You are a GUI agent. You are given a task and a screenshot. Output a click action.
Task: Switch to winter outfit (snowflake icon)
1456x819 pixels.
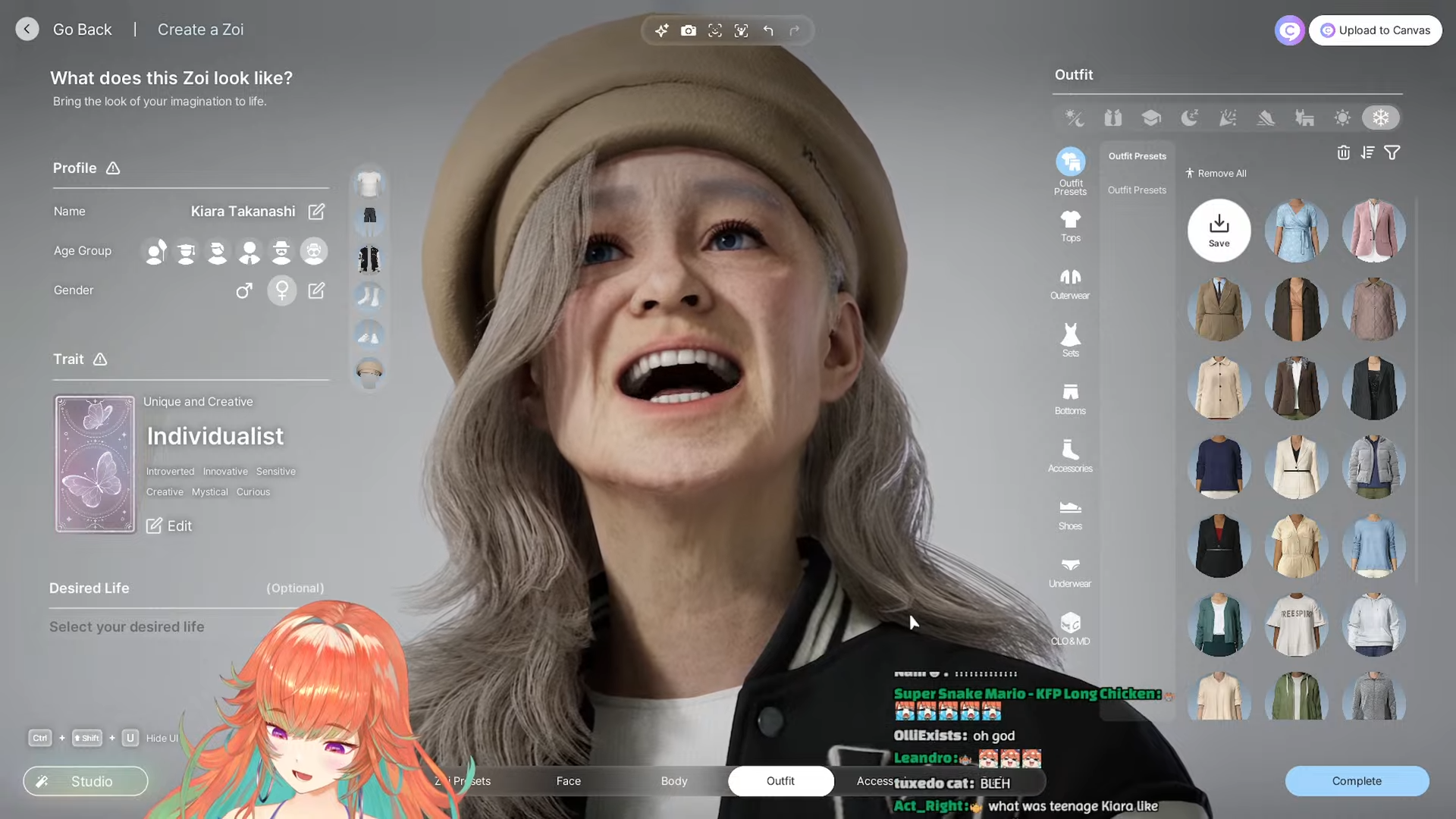(x=1380, y=118)
